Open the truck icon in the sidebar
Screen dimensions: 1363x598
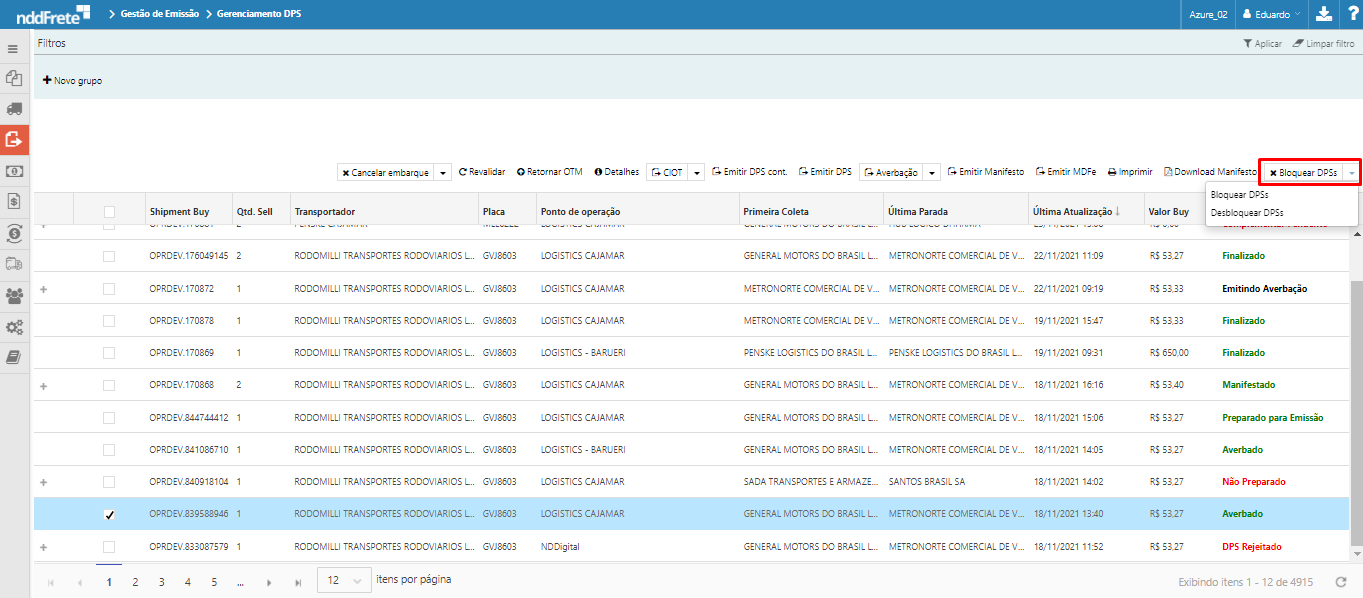[14, 108]
